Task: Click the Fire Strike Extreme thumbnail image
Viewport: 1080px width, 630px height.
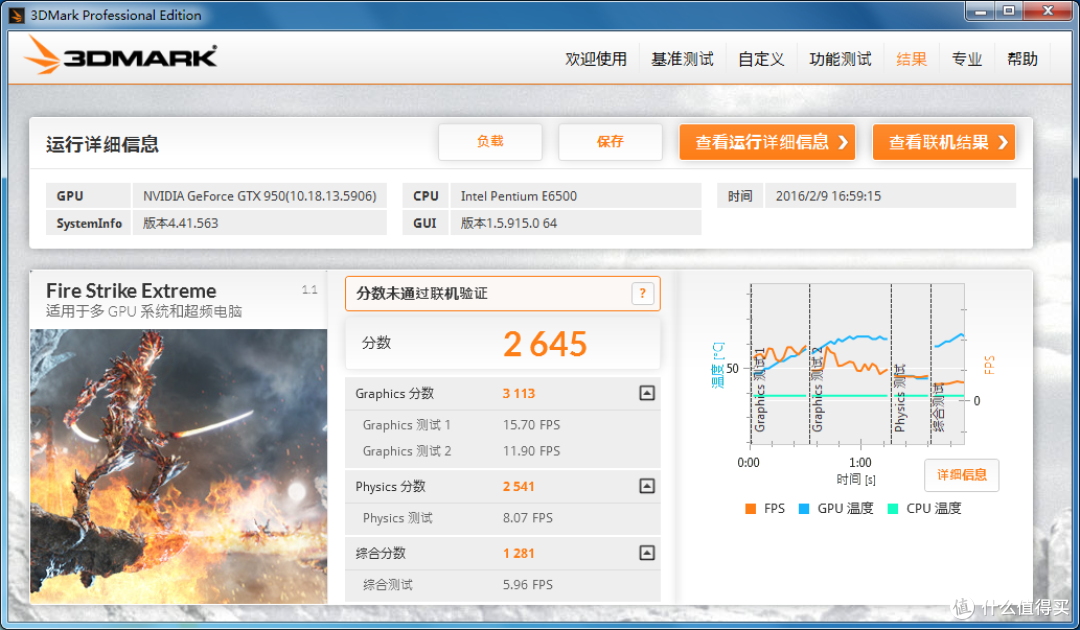Action: (x=178, y=466)
